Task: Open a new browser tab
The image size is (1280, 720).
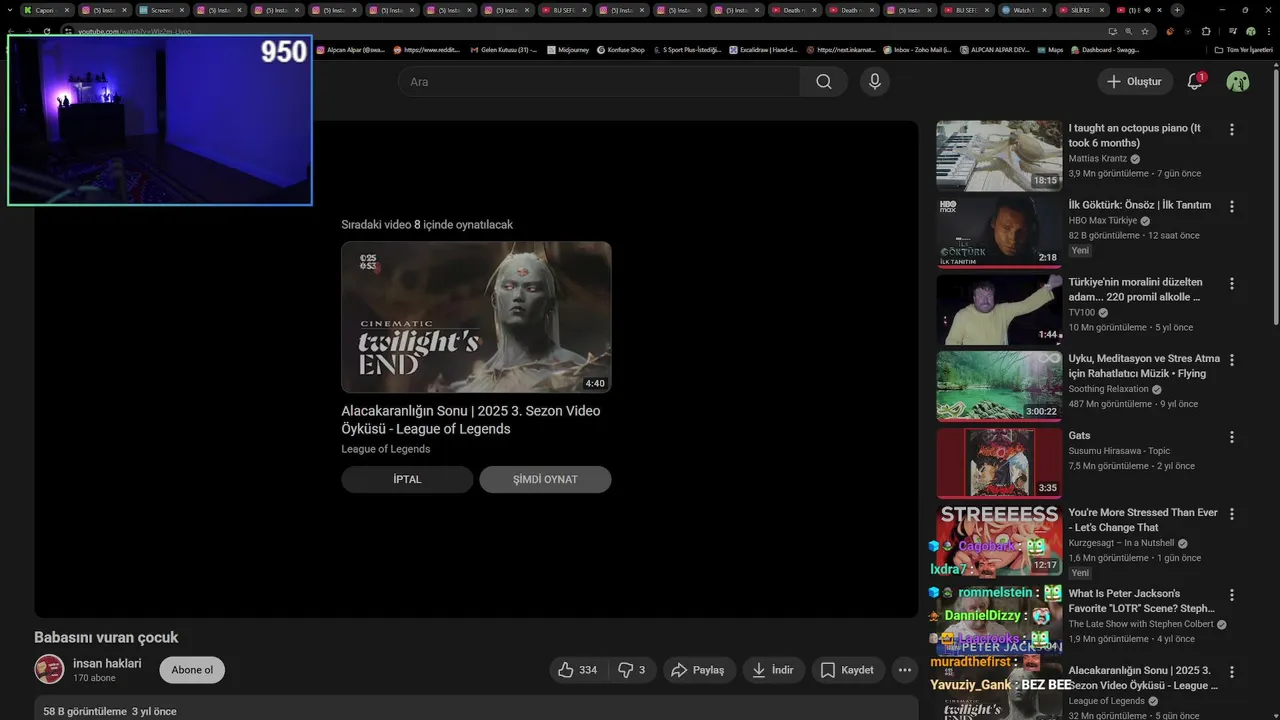Action: pos(1177,10)
